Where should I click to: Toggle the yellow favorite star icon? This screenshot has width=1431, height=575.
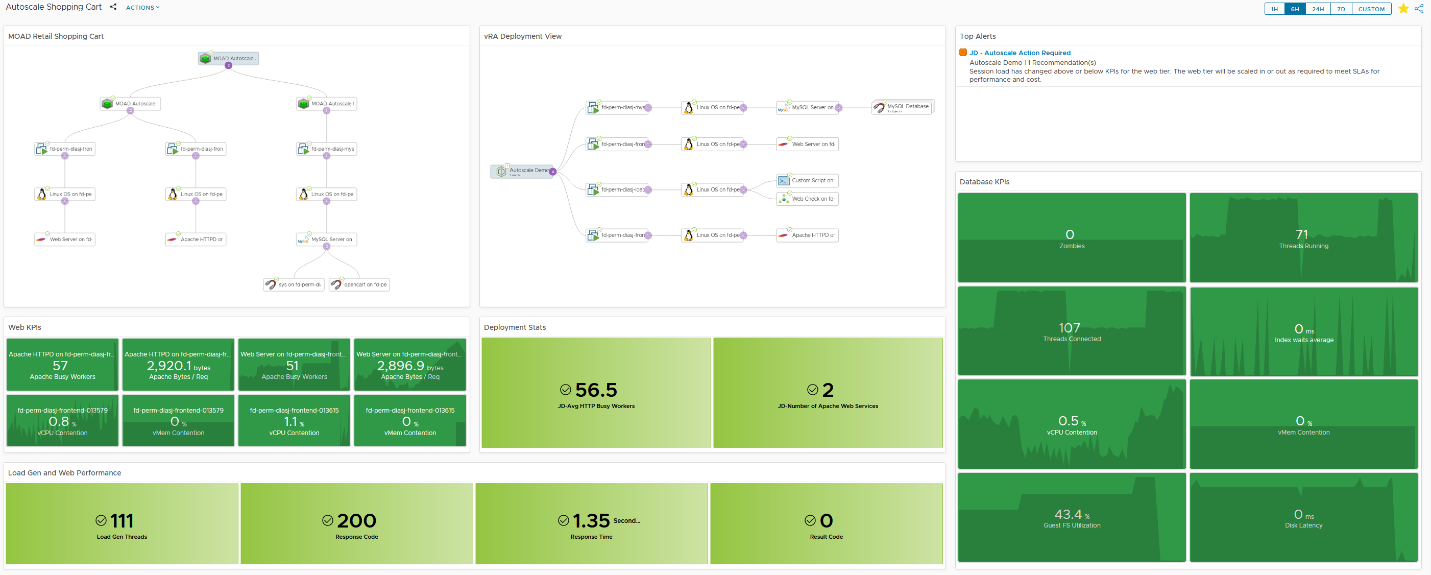(x=1403, y=8)
